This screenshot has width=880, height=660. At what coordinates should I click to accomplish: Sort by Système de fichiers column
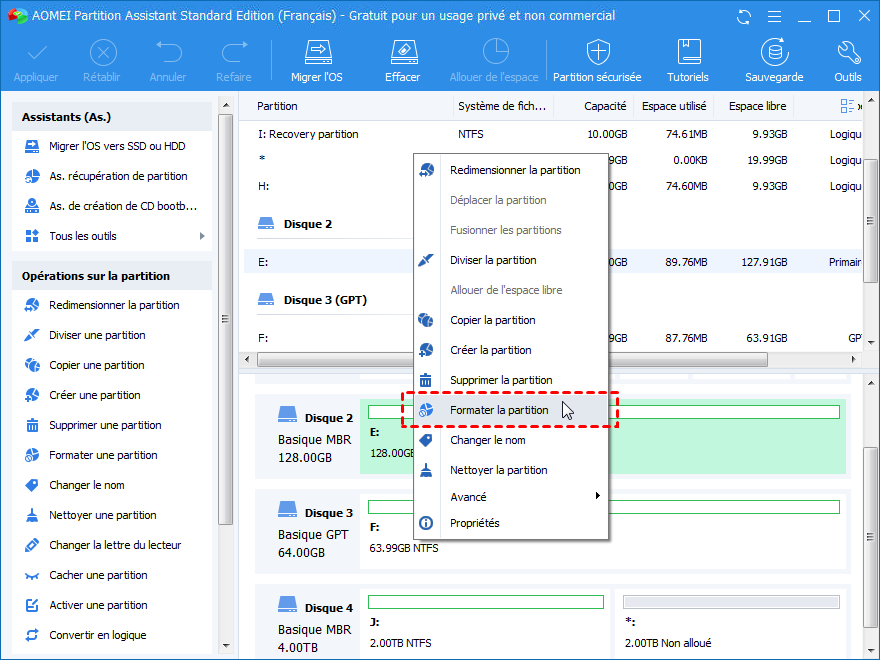503,106
